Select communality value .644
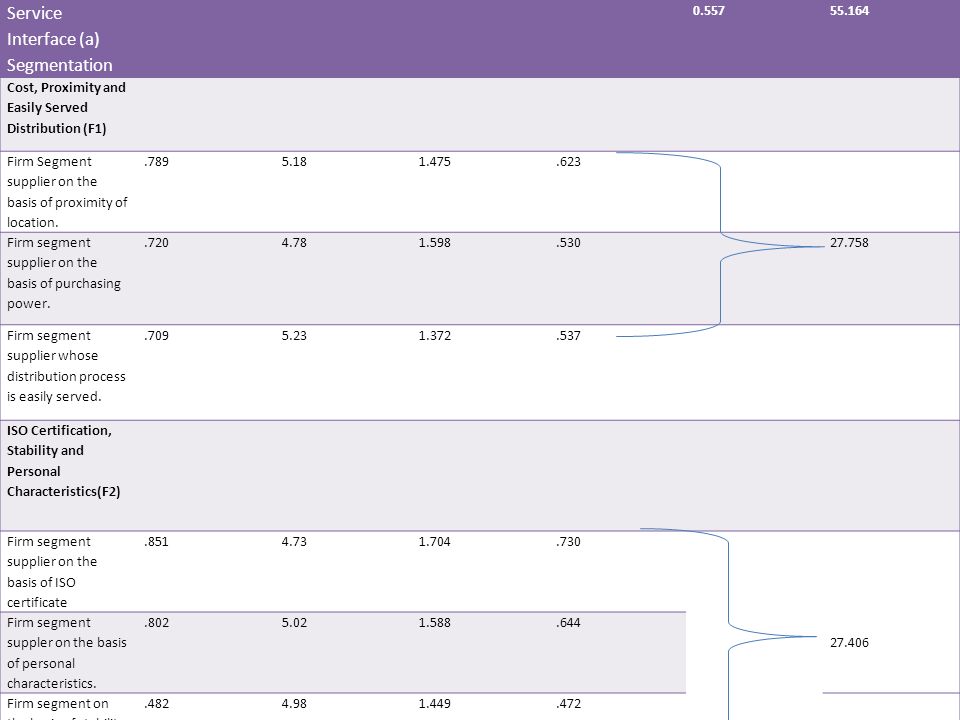960x720 pixels. [569, 623]
